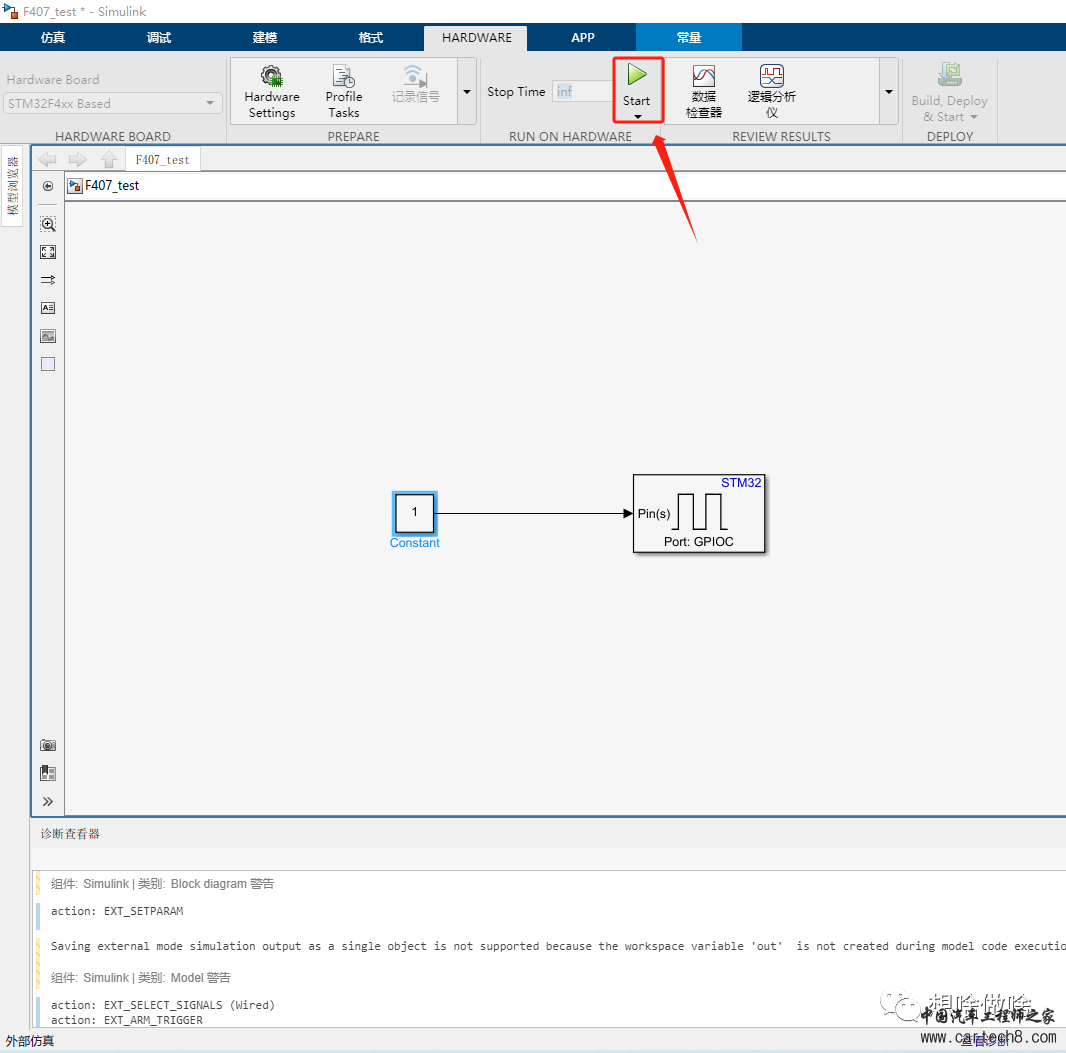Select the F407_test model tab
1066x1053 pixels.
point(162,160)
